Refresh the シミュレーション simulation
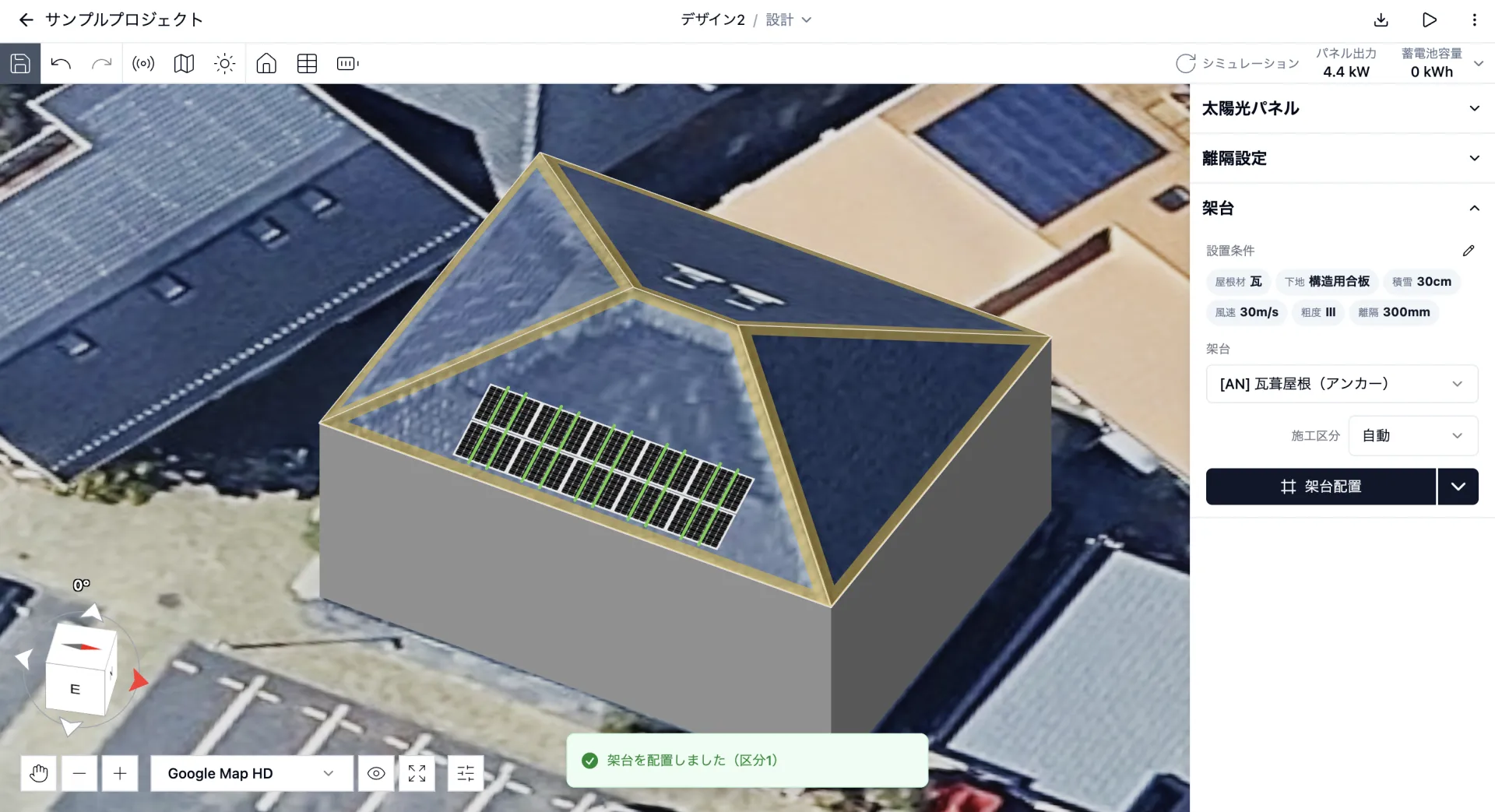 coord(1185,64)
